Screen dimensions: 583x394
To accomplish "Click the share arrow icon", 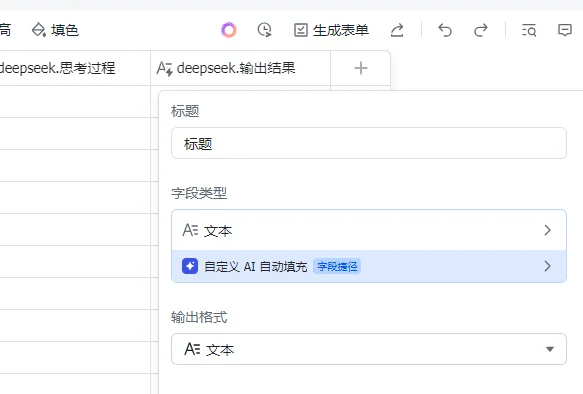I will click(x=397, y=30).
